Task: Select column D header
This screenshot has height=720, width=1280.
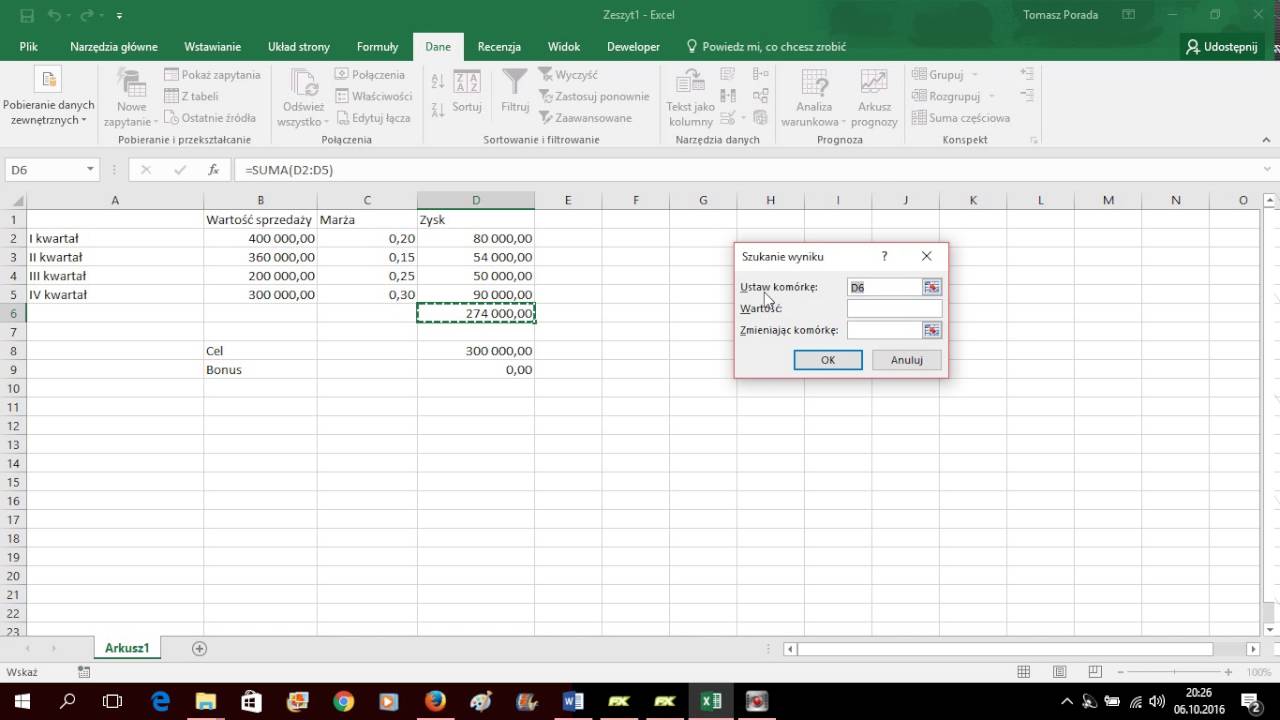Action: point(476,200)
